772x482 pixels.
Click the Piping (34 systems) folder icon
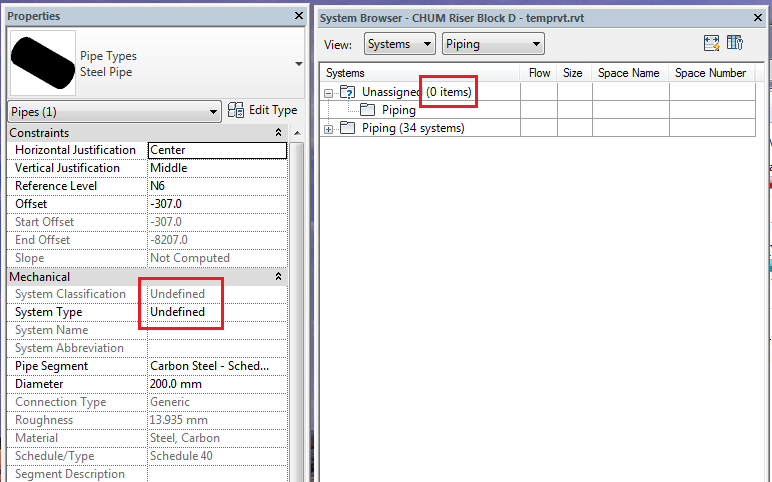(x=348, y=128)
